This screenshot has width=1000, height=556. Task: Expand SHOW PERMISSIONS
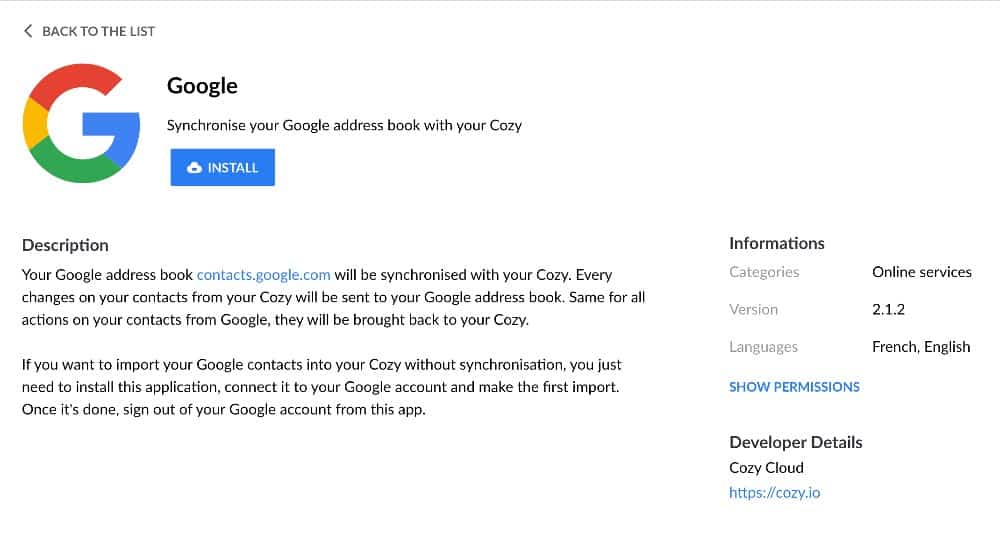794,387
